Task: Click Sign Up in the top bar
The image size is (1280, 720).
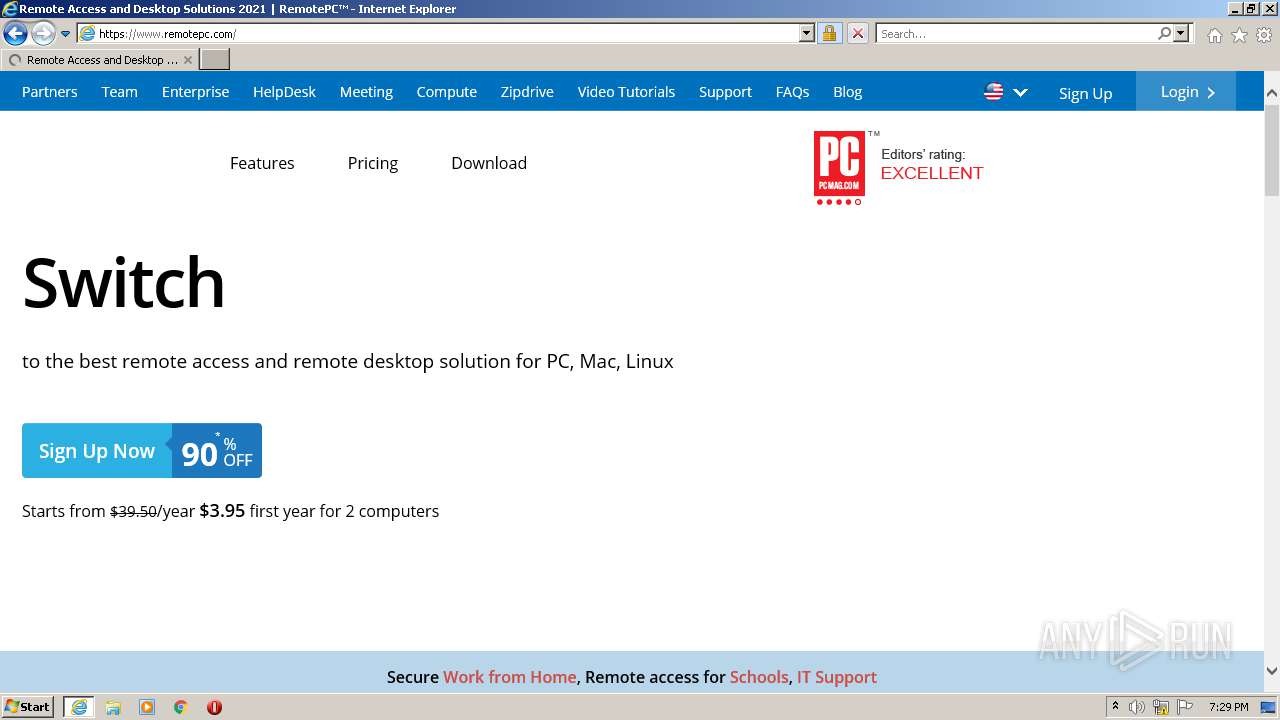Action: click(1085, 93)
